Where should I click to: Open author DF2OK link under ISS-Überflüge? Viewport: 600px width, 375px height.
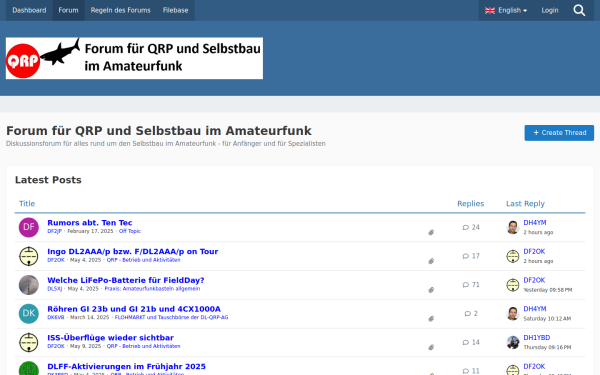56,346
